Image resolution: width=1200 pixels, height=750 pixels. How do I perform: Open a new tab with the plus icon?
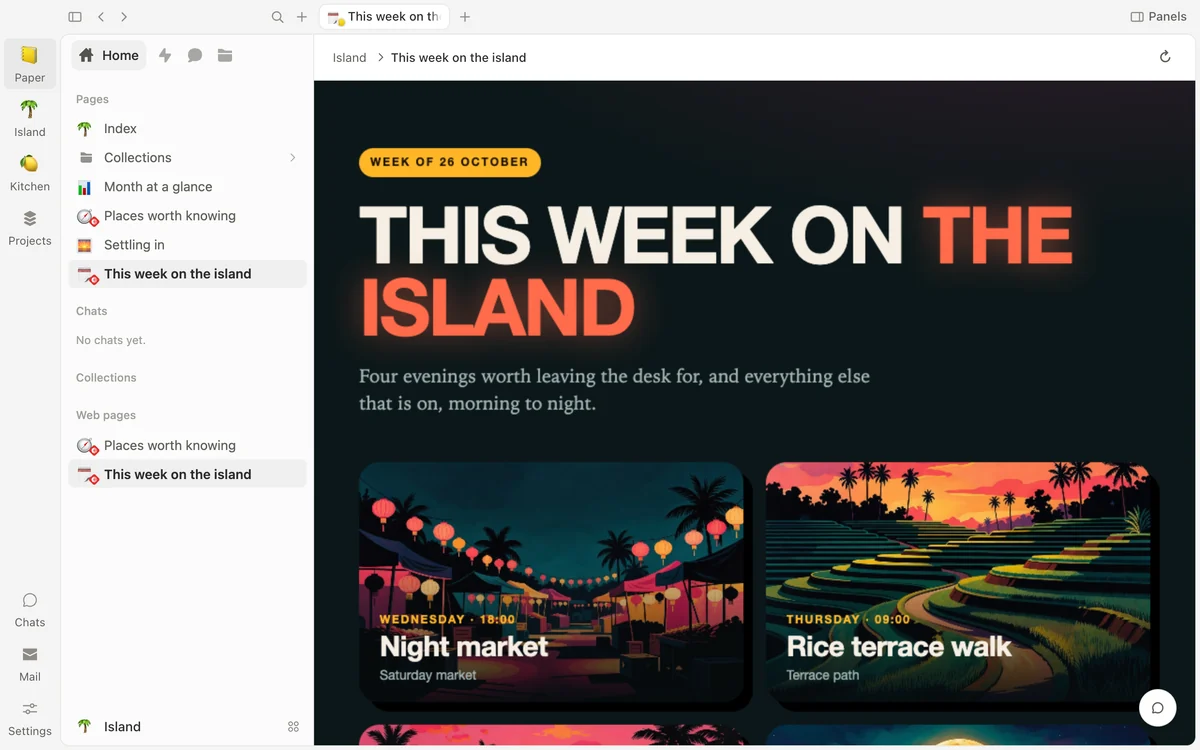click(x=465, y=17)
